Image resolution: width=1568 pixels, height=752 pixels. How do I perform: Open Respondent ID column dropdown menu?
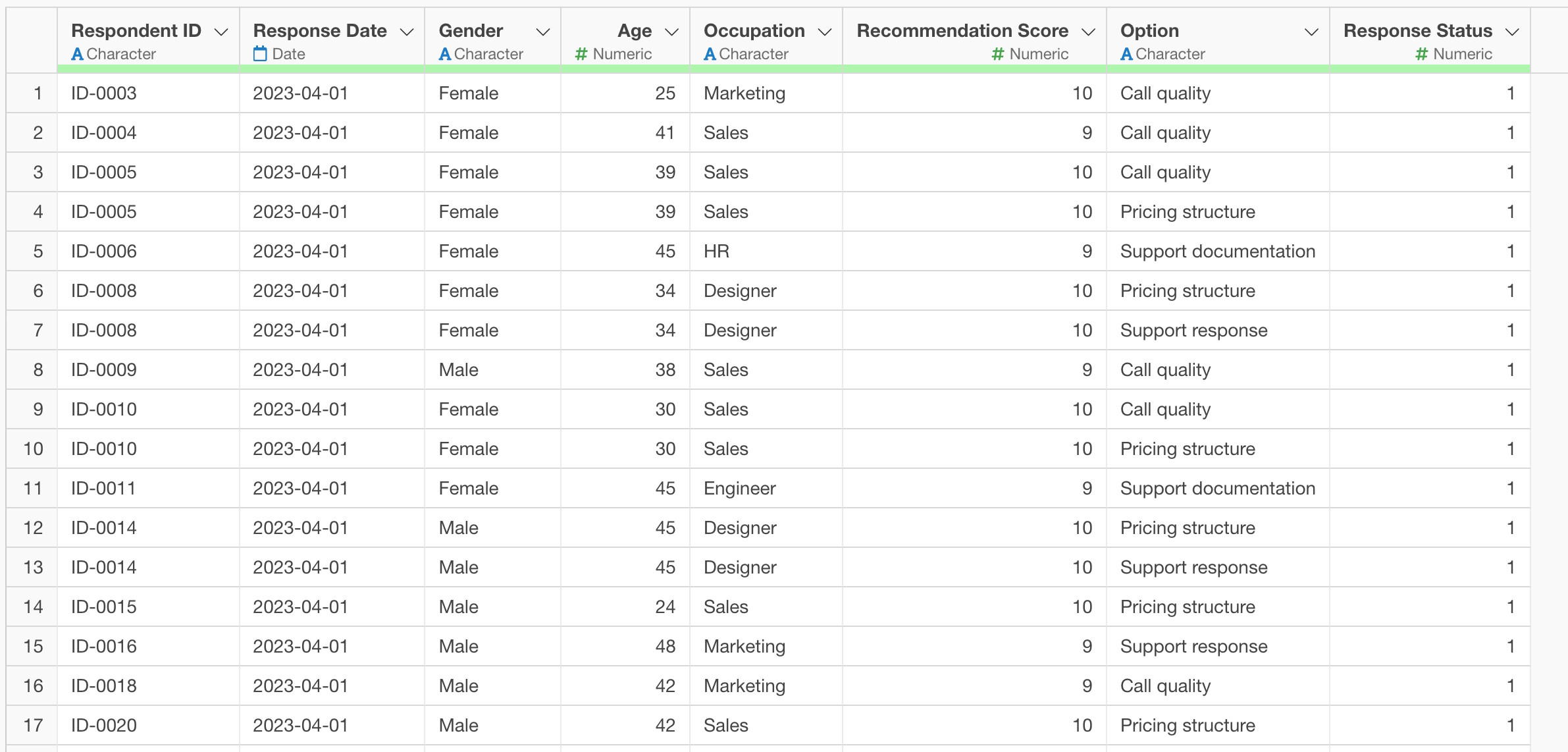(222, 32)
